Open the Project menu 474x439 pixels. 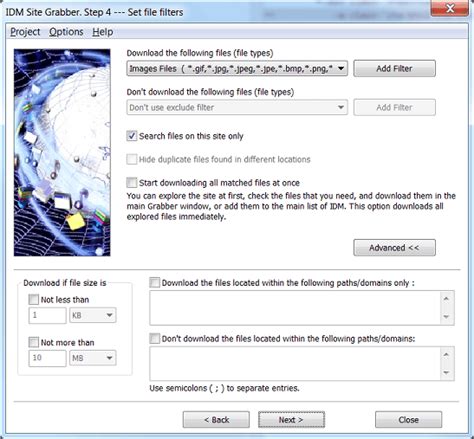click(25, 32)
